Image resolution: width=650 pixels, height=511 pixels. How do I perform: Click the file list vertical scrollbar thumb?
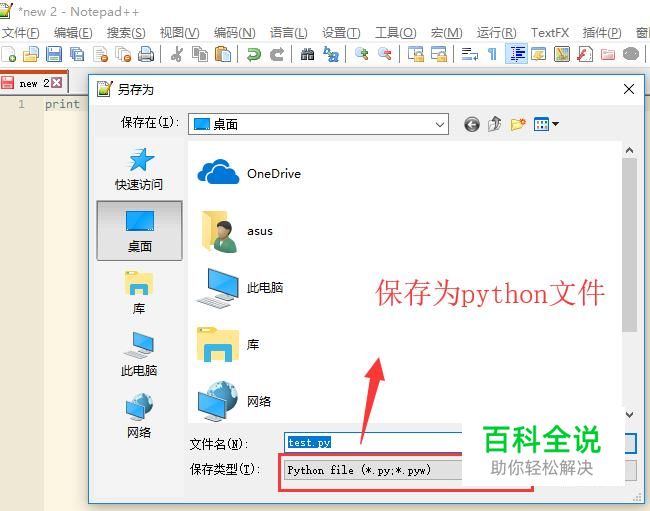[630, 245]
